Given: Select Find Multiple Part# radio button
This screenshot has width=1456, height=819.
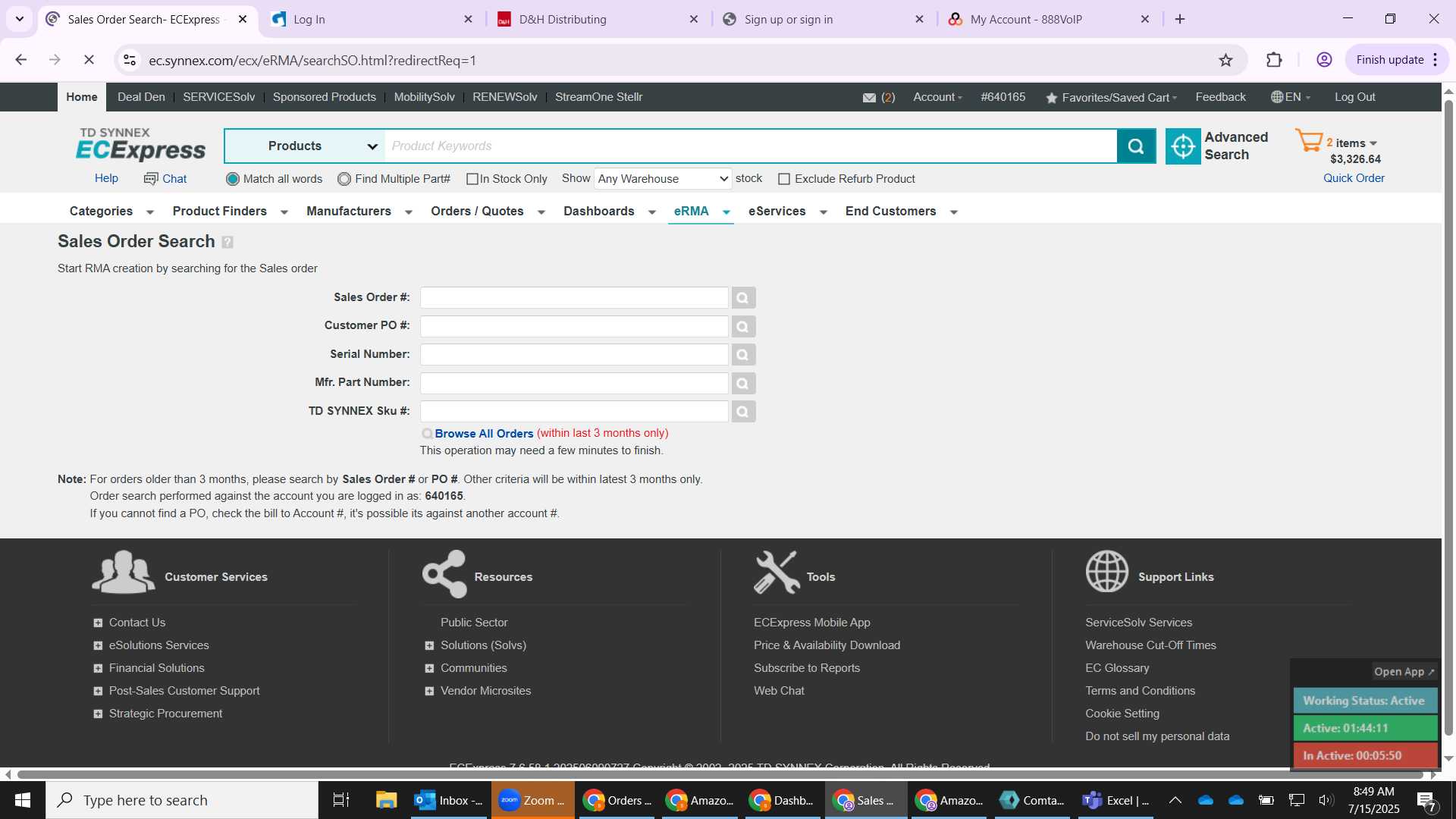Looking at the screenshot, I should point(344,179).
